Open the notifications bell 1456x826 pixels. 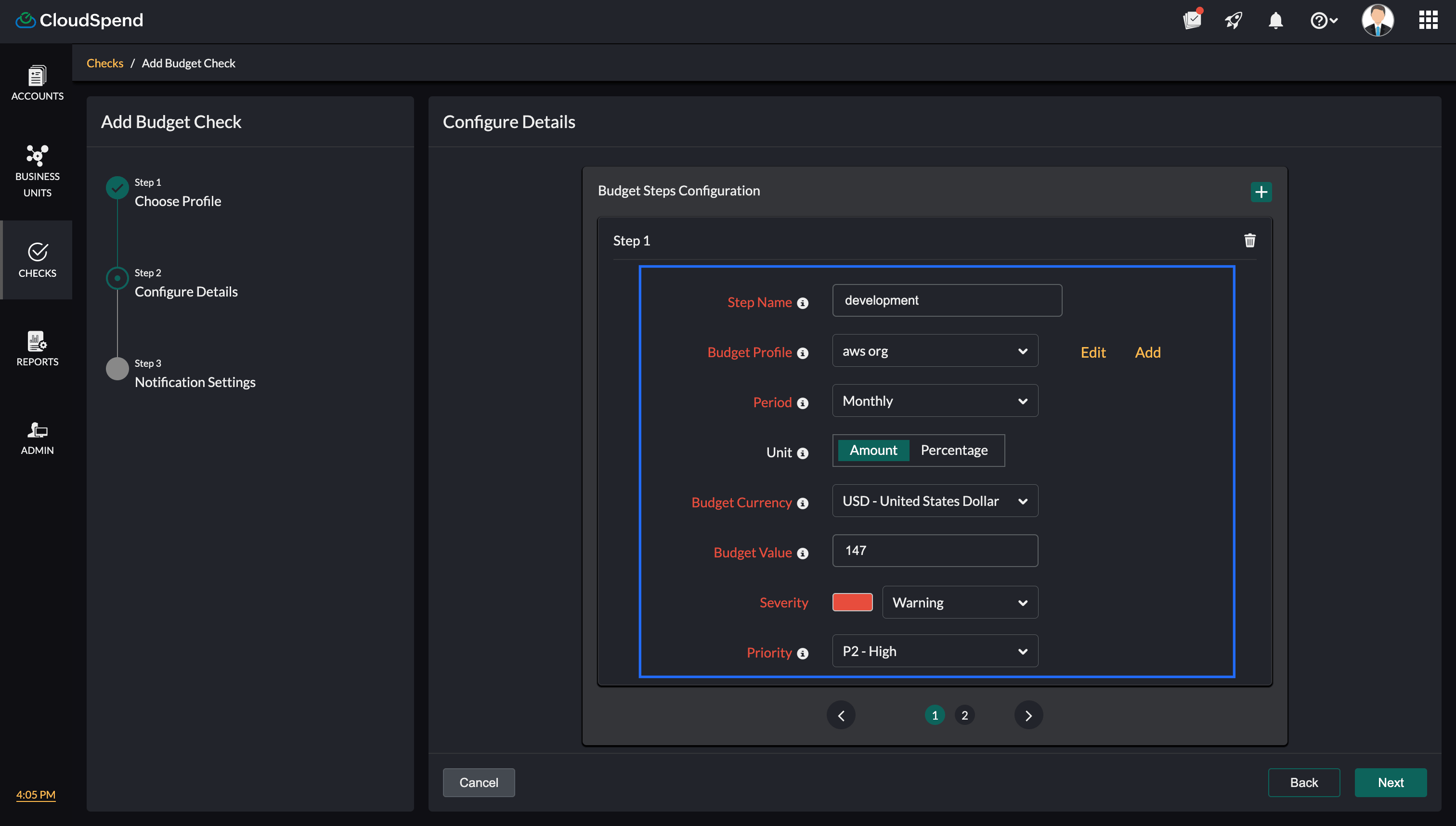coord(1275,21)
